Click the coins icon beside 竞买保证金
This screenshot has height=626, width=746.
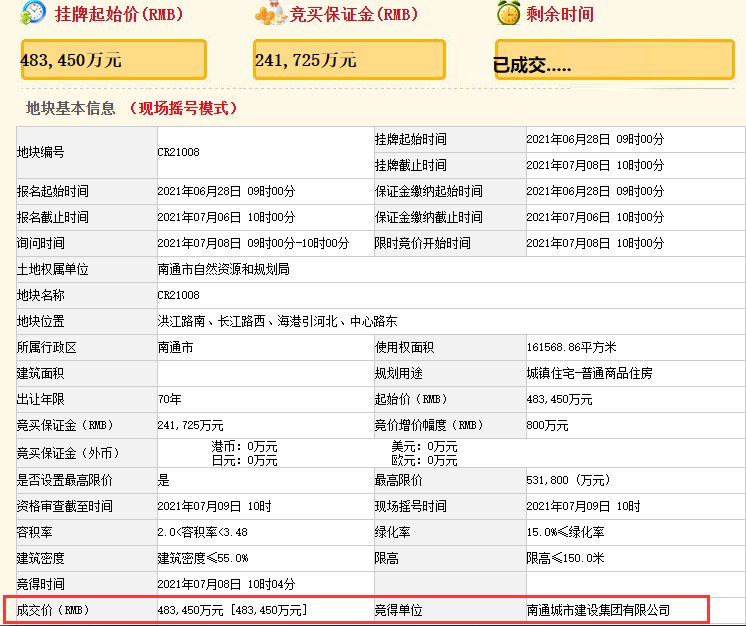270,13
